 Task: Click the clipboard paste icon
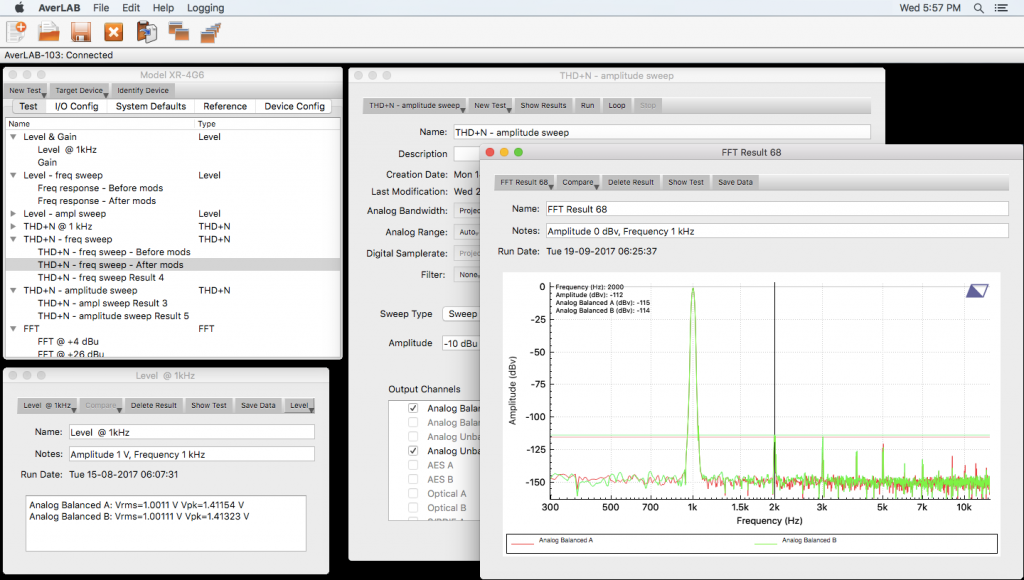[147, 31]
